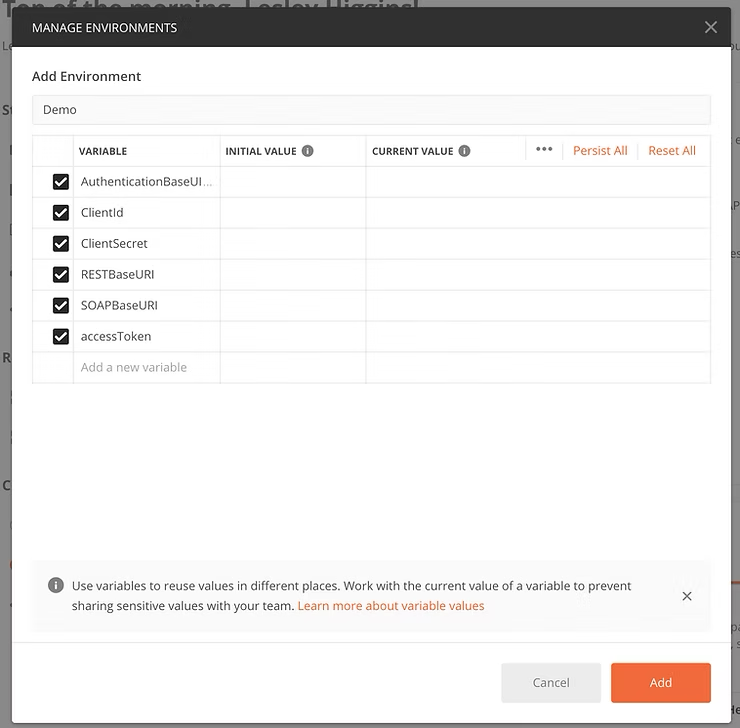Viewport: 740px width, 728px height.
Task: Click the Current Value info icon
Action: (464, 151)
